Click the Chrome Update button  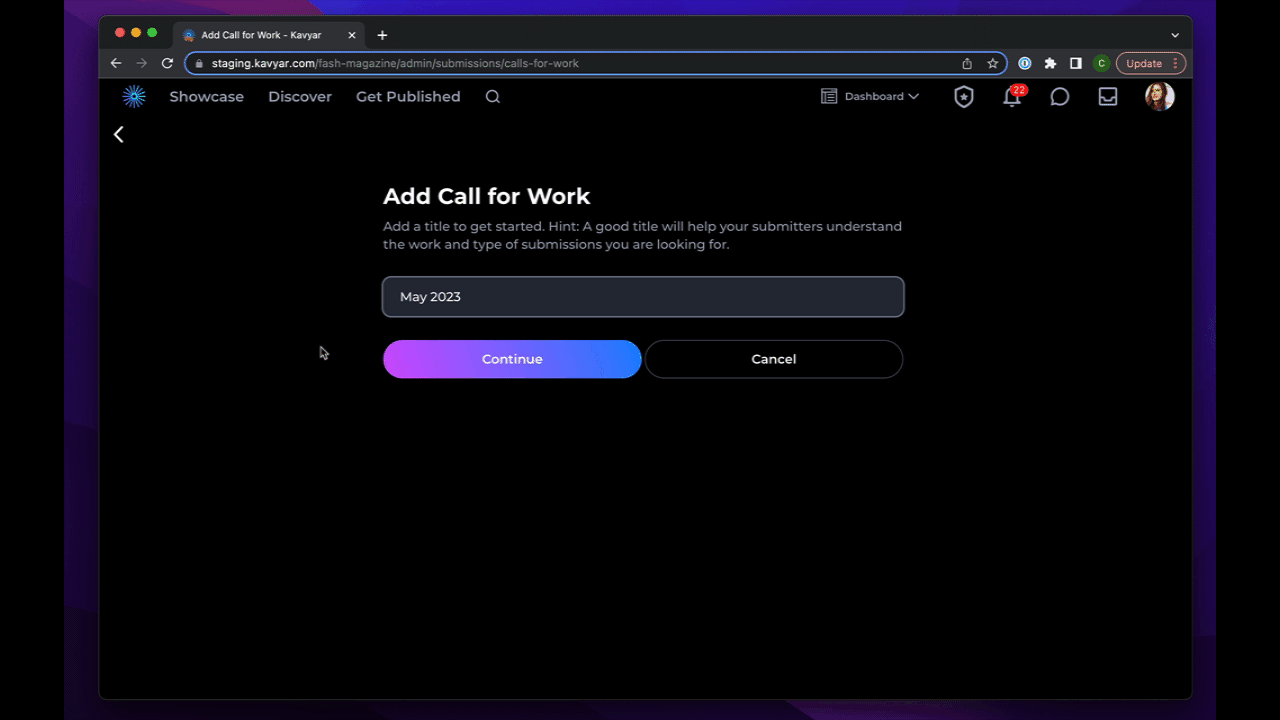[x=1151, y=63]
